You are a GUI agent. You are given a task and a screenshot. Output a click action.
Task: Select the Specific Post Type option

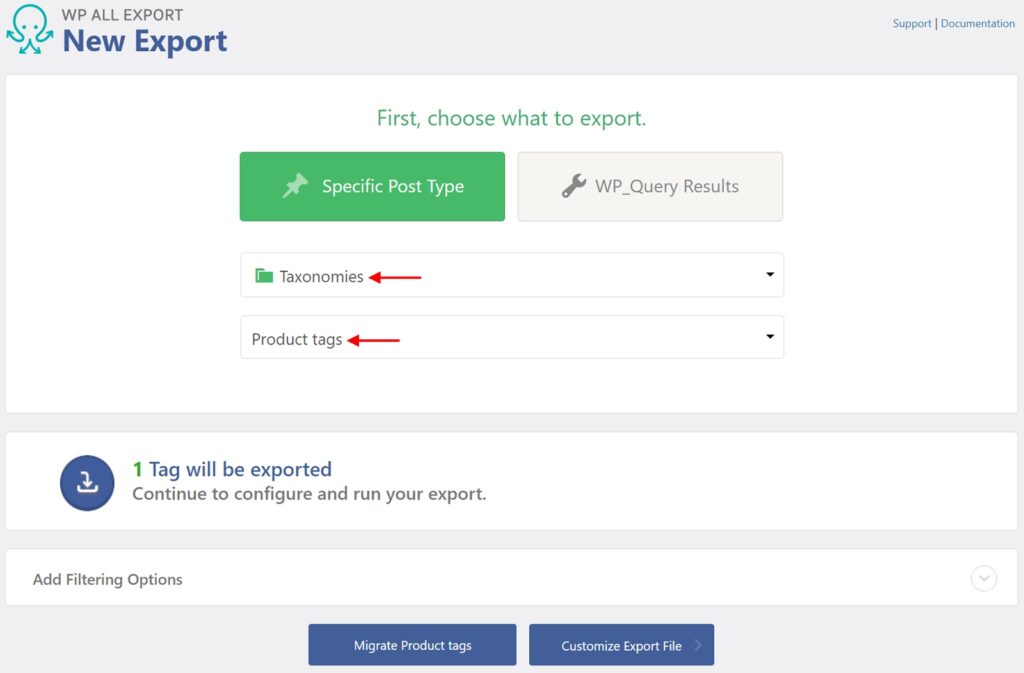[372, 186]
